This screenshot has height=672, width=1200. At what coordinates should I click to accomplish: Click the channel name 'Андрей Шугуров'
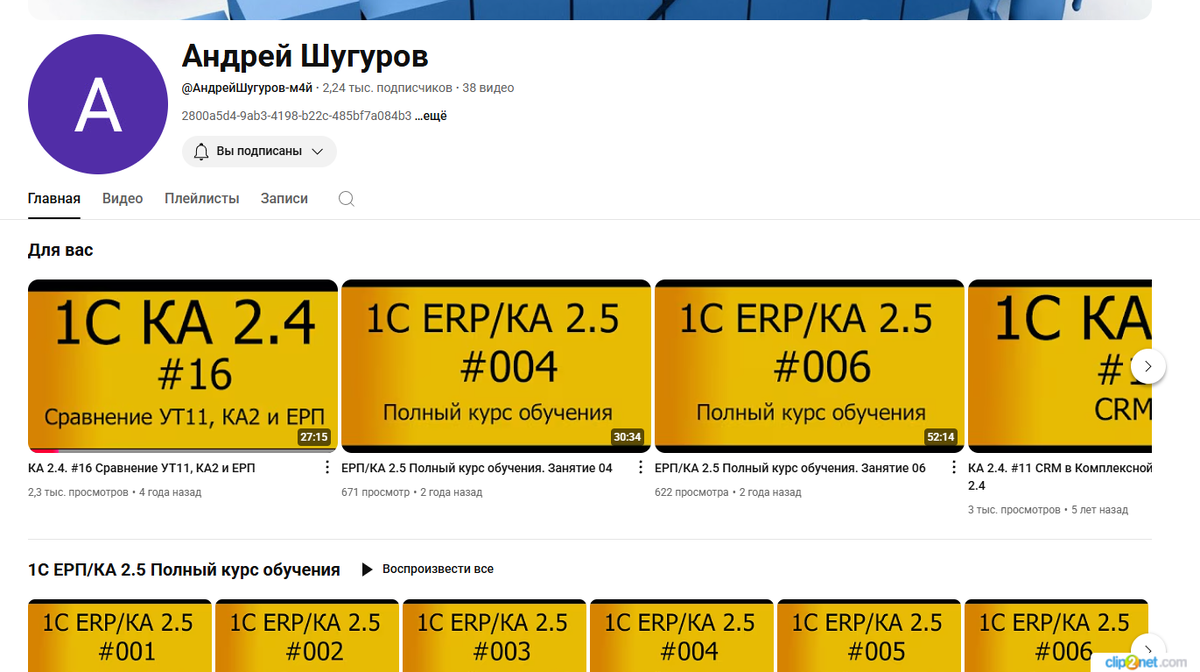[305, 56]
